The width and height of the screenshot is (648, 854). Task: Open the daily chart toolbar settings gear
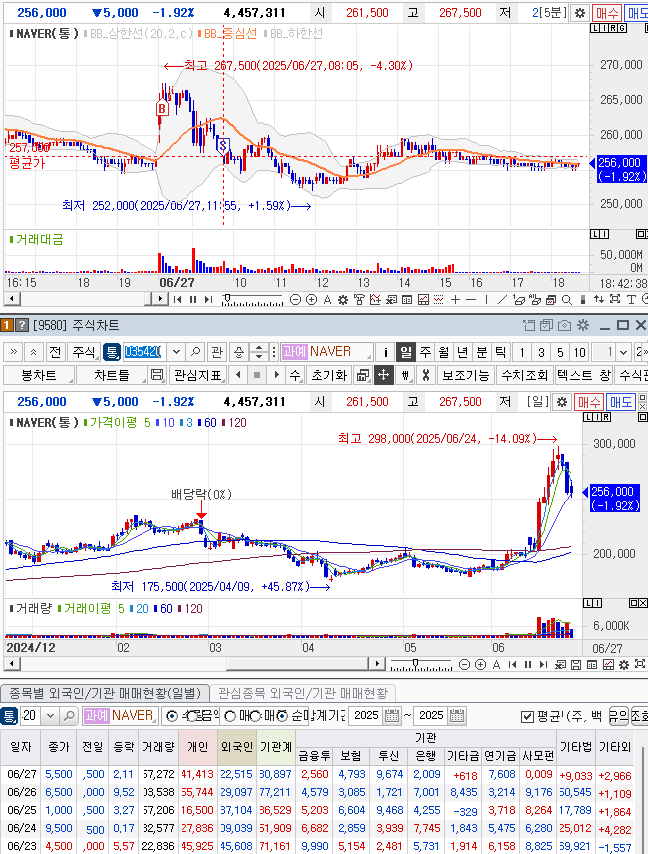(624, 664)
